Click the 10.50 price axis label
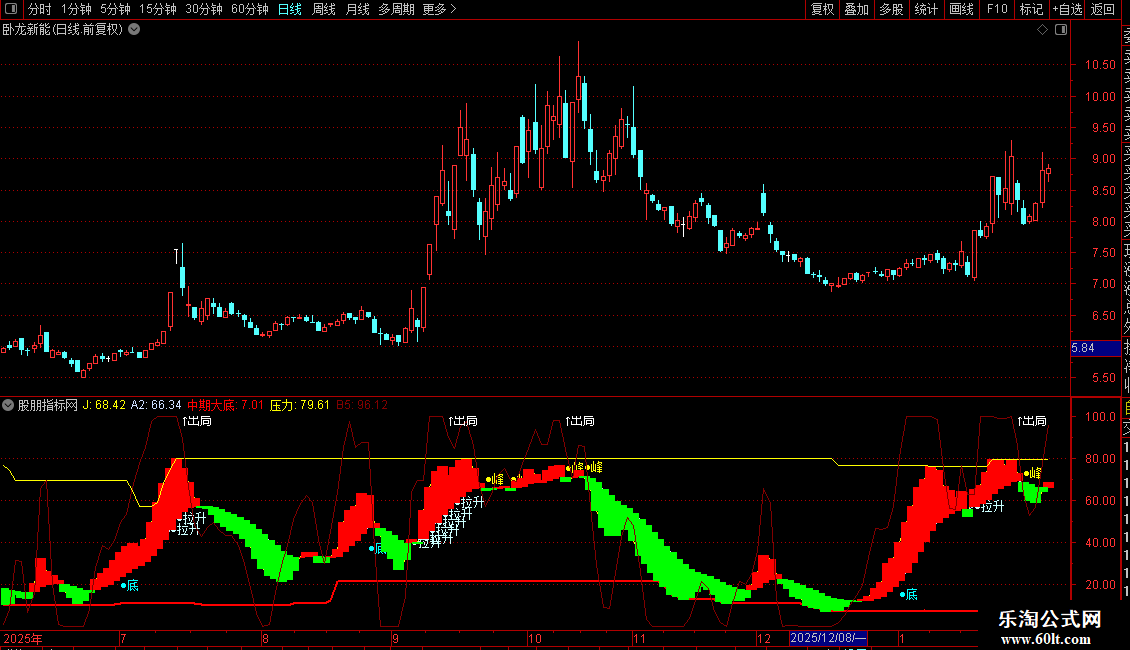The image size is (1130, 650). pos(1100,65)
